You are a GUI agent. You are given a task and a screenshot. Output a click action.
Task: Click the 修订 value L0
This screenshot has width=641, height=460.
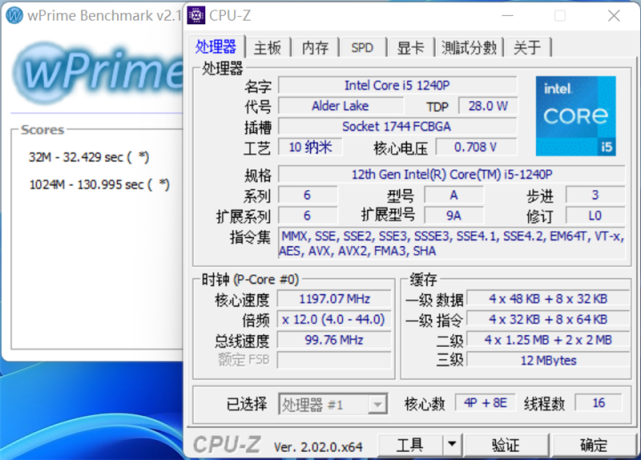click(x=595, y=215)
